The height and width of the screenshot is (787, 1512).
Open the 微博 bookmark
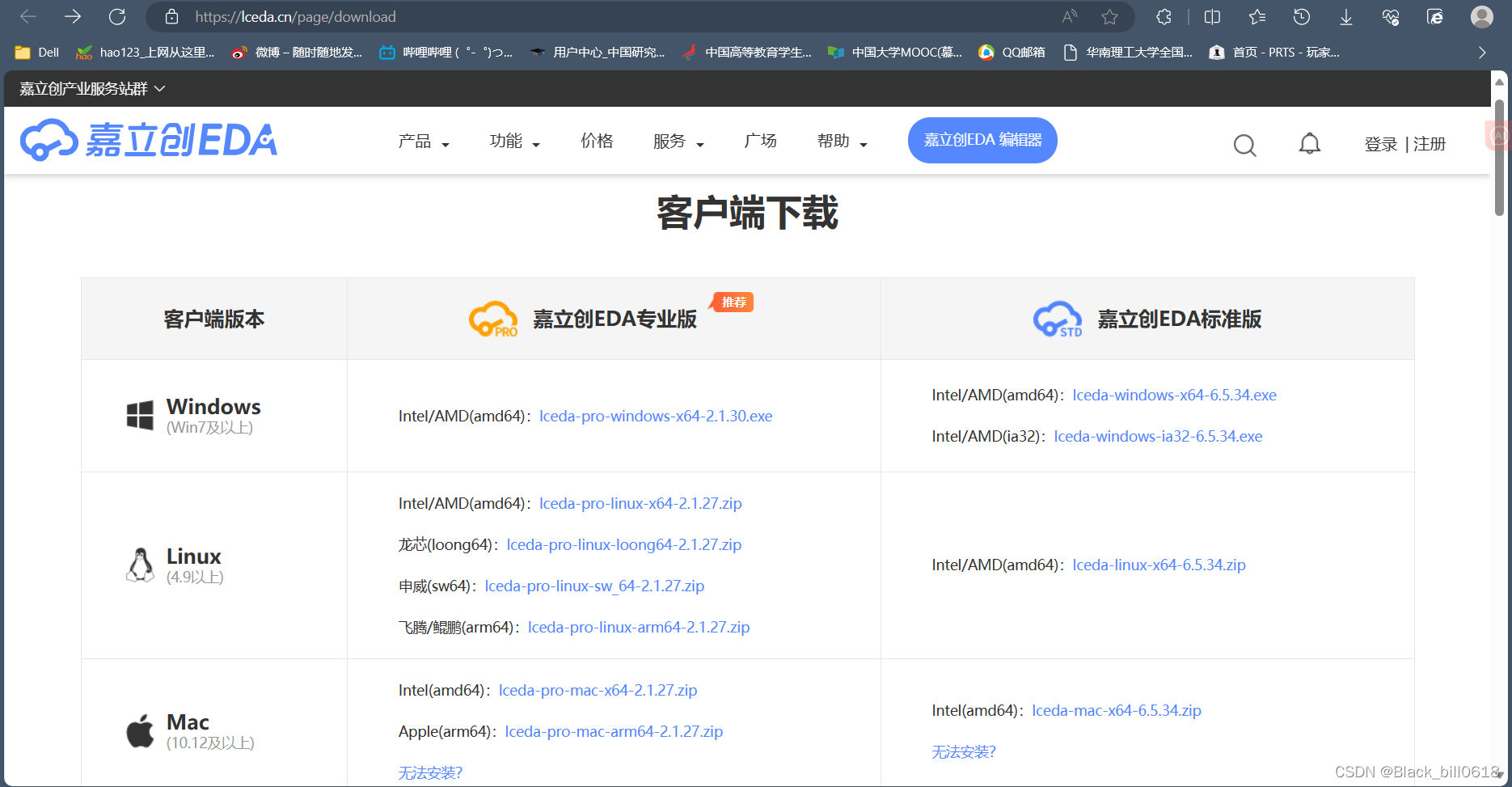click(296, 52)
